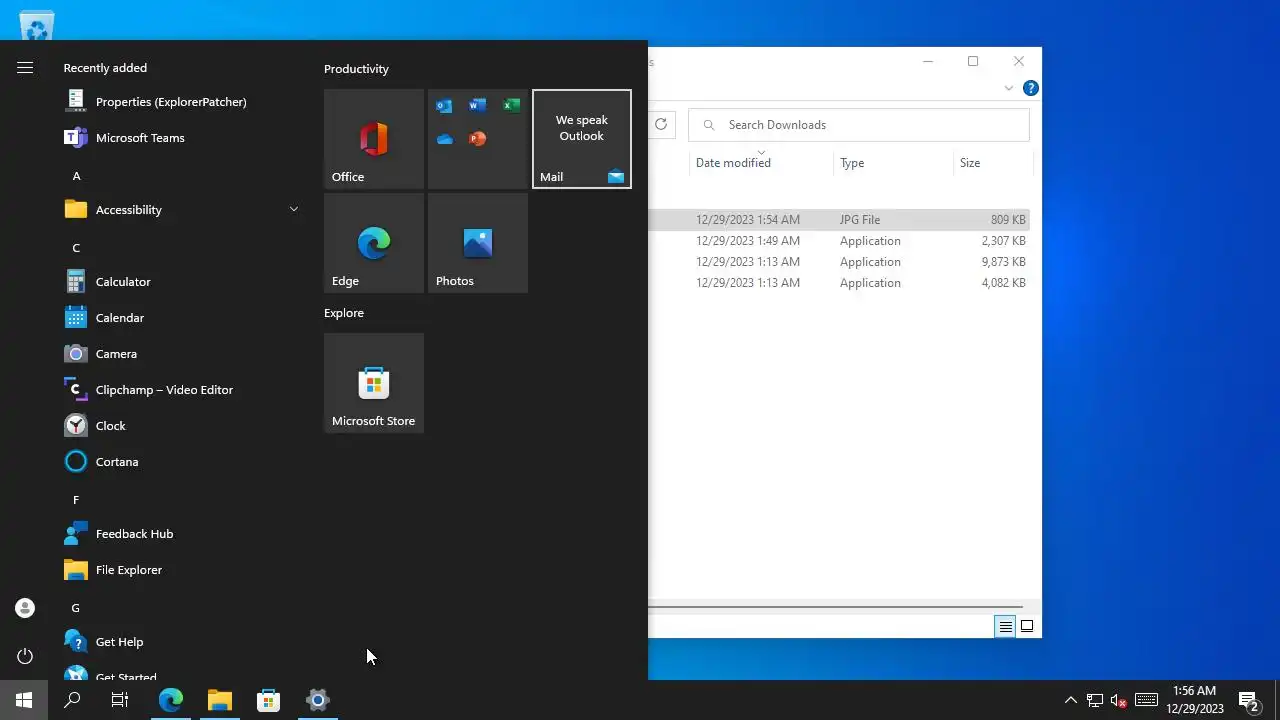
Task: Open the network status tray icon
Action: click(x=1095, y=700)
